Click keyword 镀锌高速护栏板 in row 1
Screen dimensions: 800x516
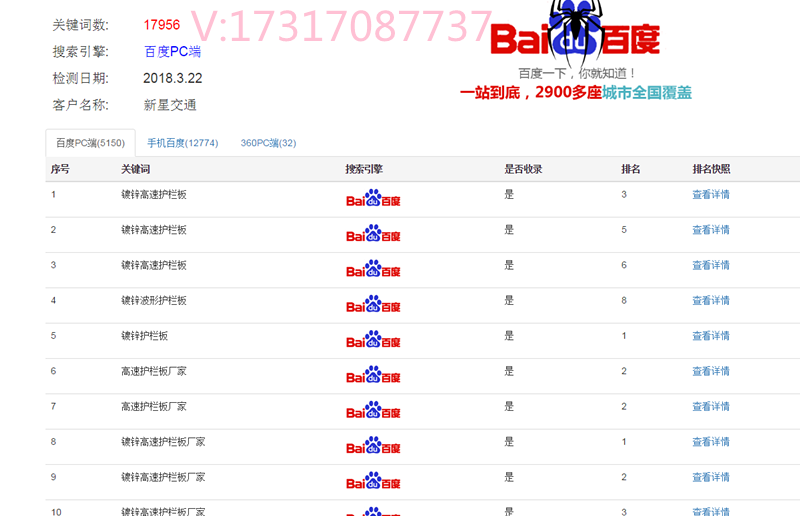[154, 194]
